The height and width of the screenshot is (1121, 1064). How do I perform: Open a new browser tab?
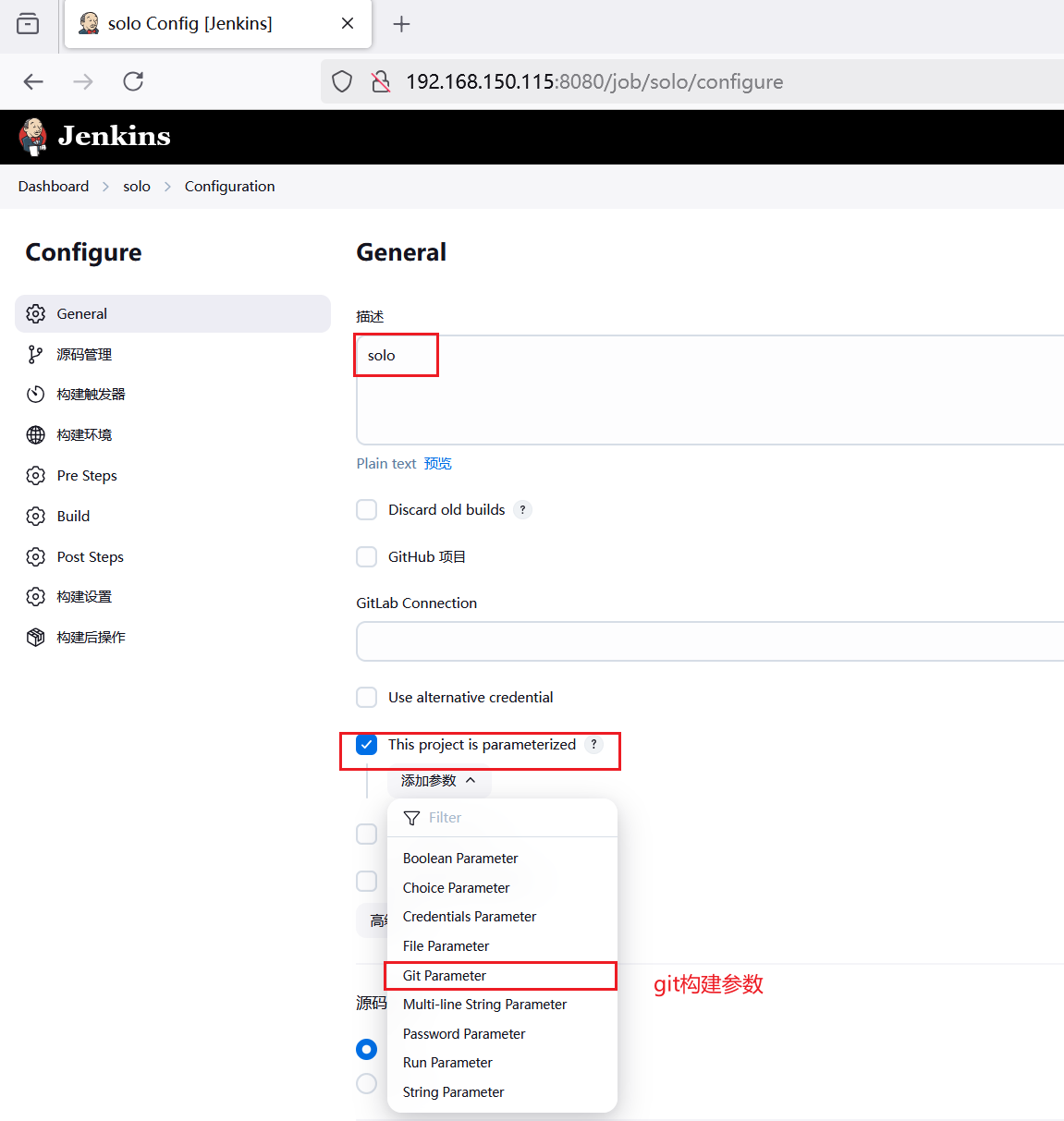(401, 24)
